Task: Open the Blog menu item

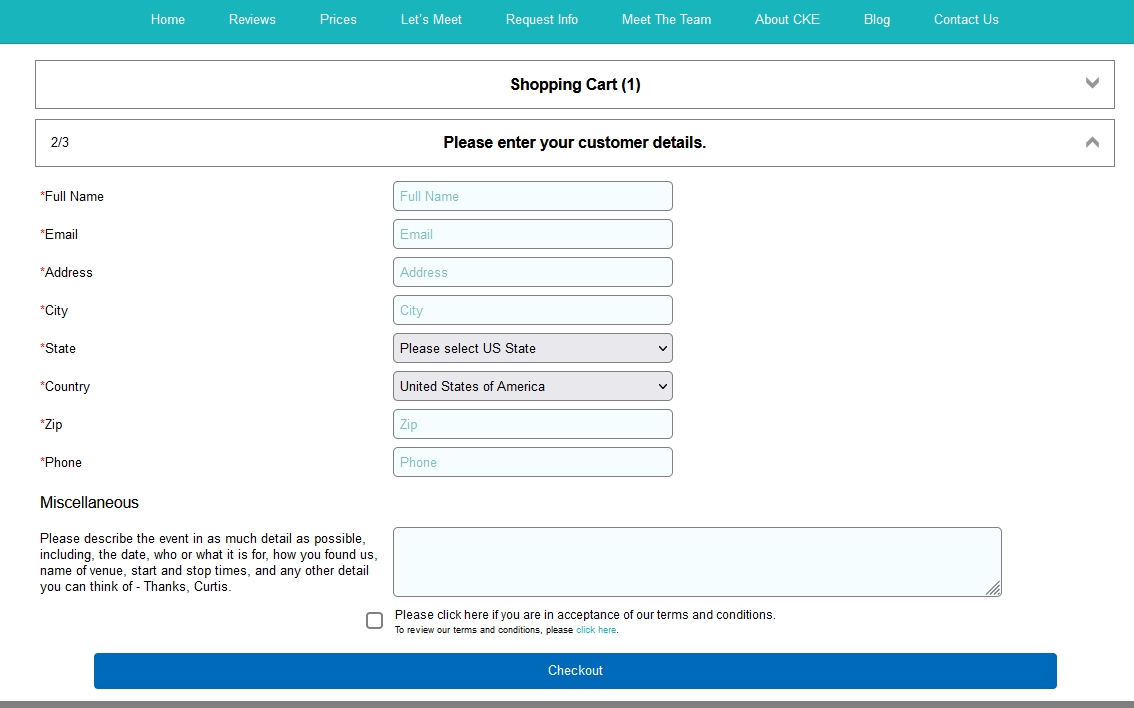Action: pyautogui.click(x=876, y=20)
